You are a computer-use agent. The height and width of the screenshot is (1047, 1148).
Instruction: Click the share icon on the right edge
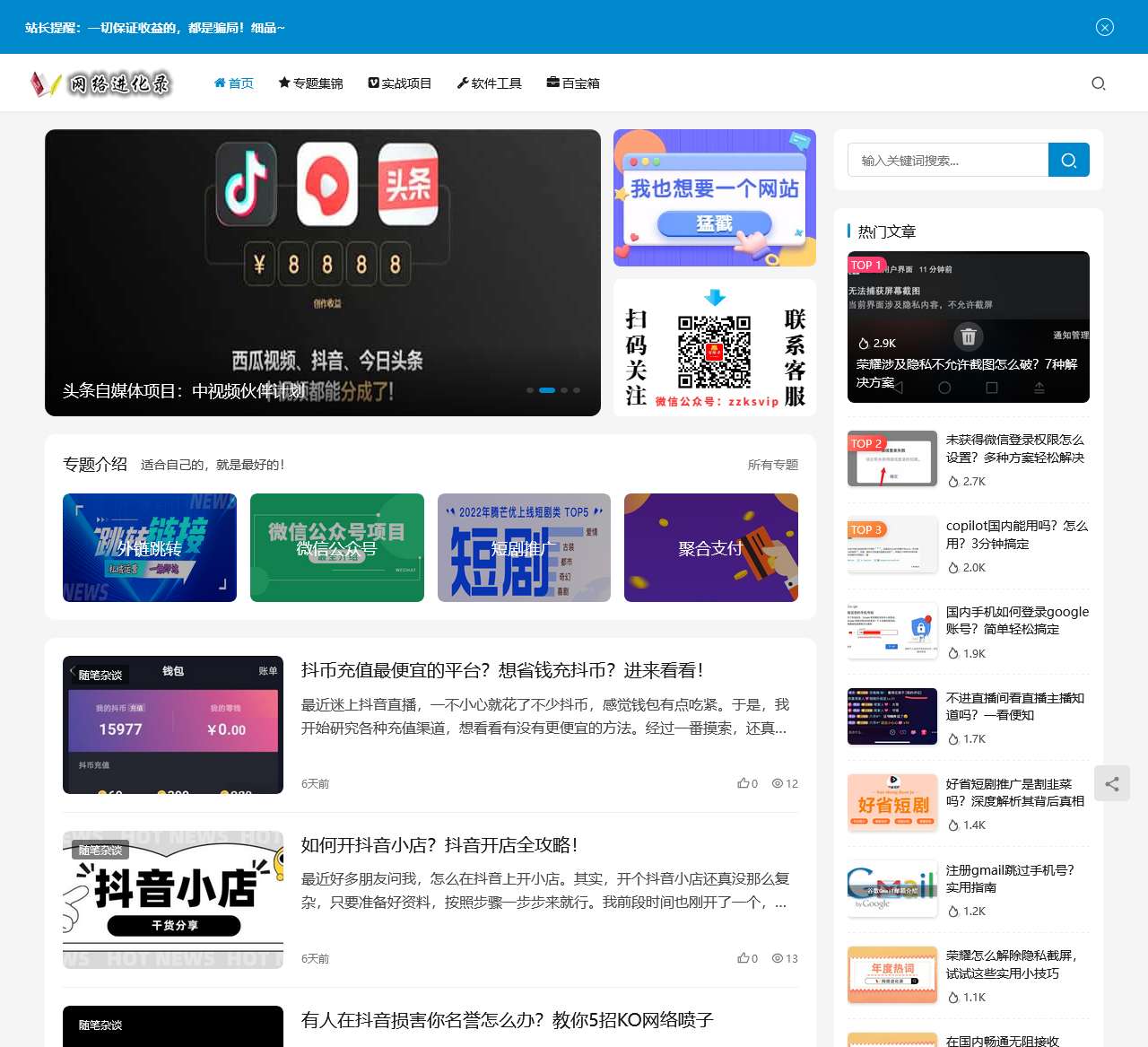point(1112,783)
